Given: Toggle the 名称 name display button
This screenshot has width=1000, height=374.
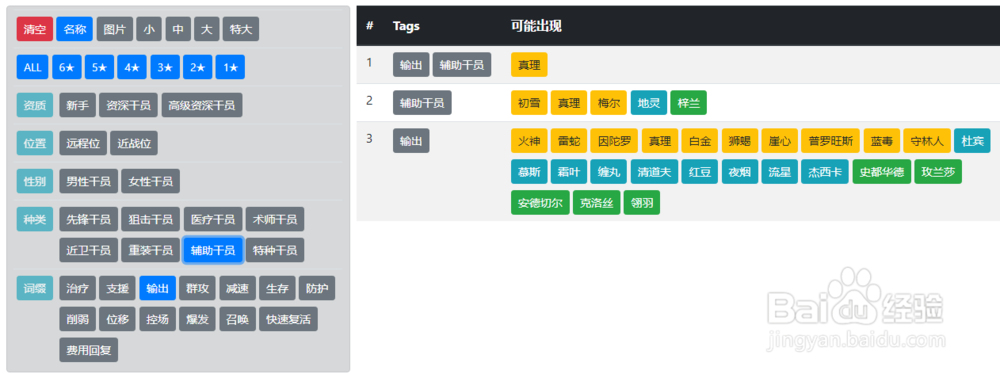Looking at the screenshot, I should 75,29.
